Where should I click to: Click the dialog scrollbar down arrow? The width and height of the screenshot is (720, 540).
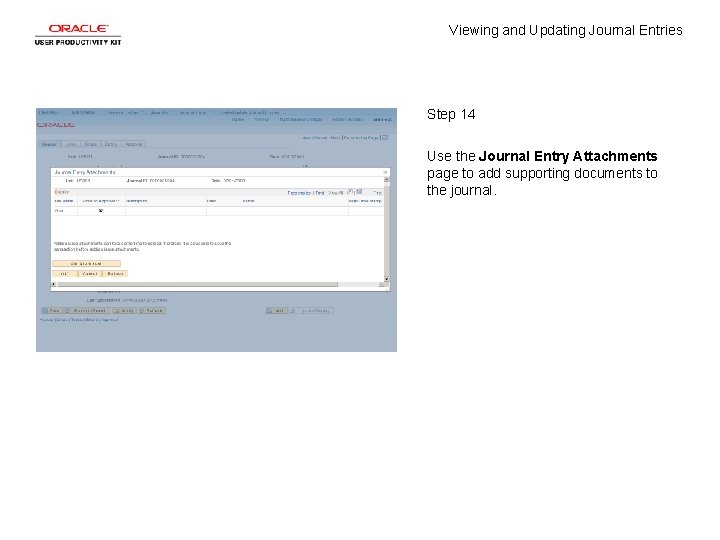click(x=387, y=279)
